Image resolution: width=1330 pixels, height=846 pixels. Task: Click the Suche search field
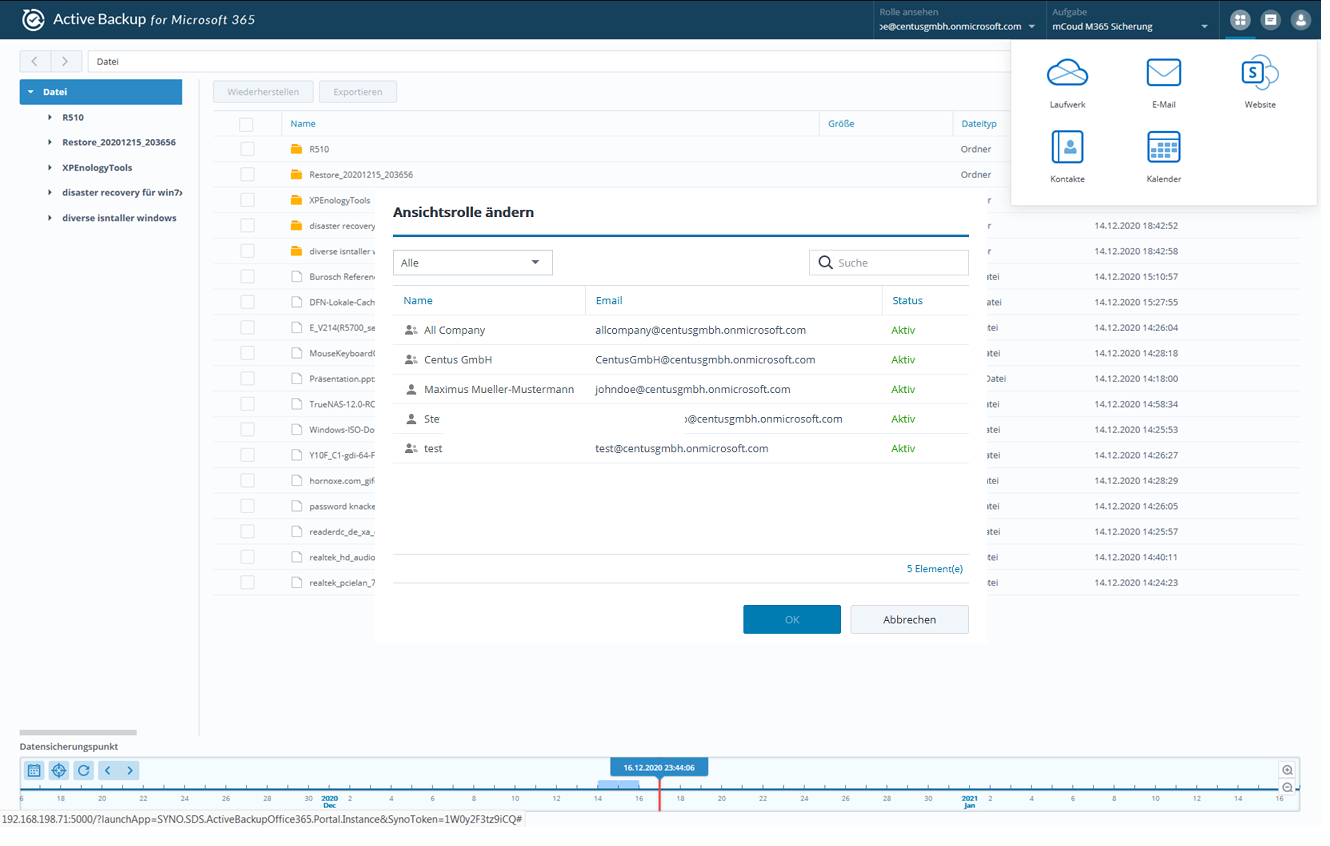tap(889, 263)
